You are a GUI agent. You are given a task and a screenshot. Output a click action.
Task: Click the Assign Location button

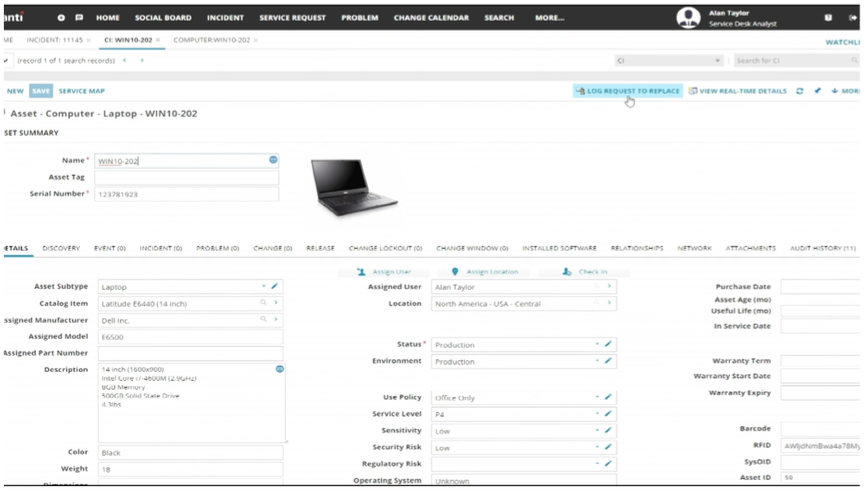click(485, 272)
